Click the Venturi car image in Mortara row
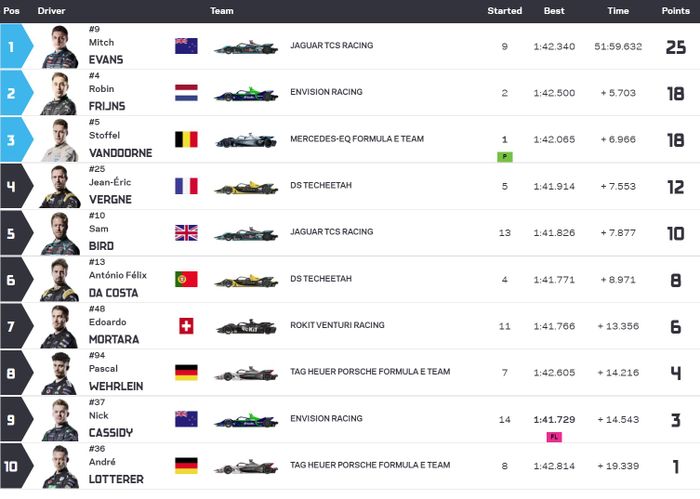This screenshot has height=499, width=700. 246,327
